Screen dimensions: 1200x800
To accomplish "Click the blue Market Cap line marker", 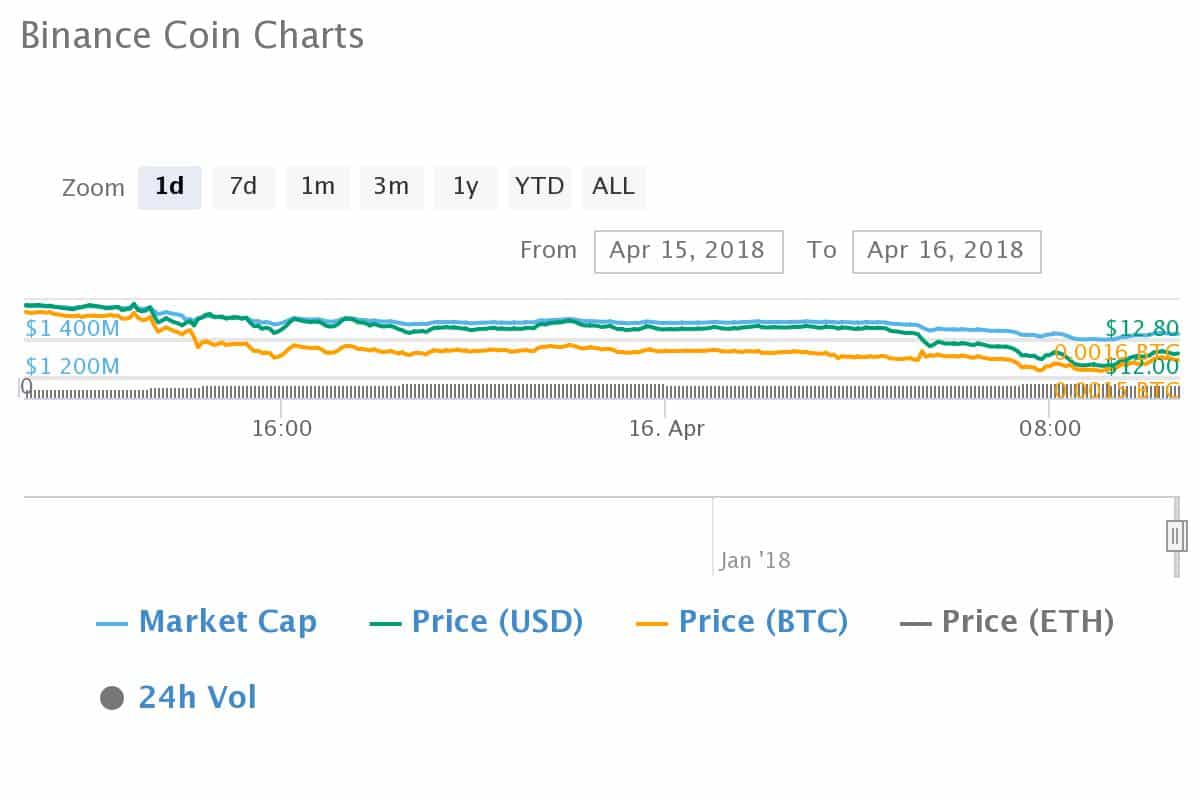I will pos(111,624).
